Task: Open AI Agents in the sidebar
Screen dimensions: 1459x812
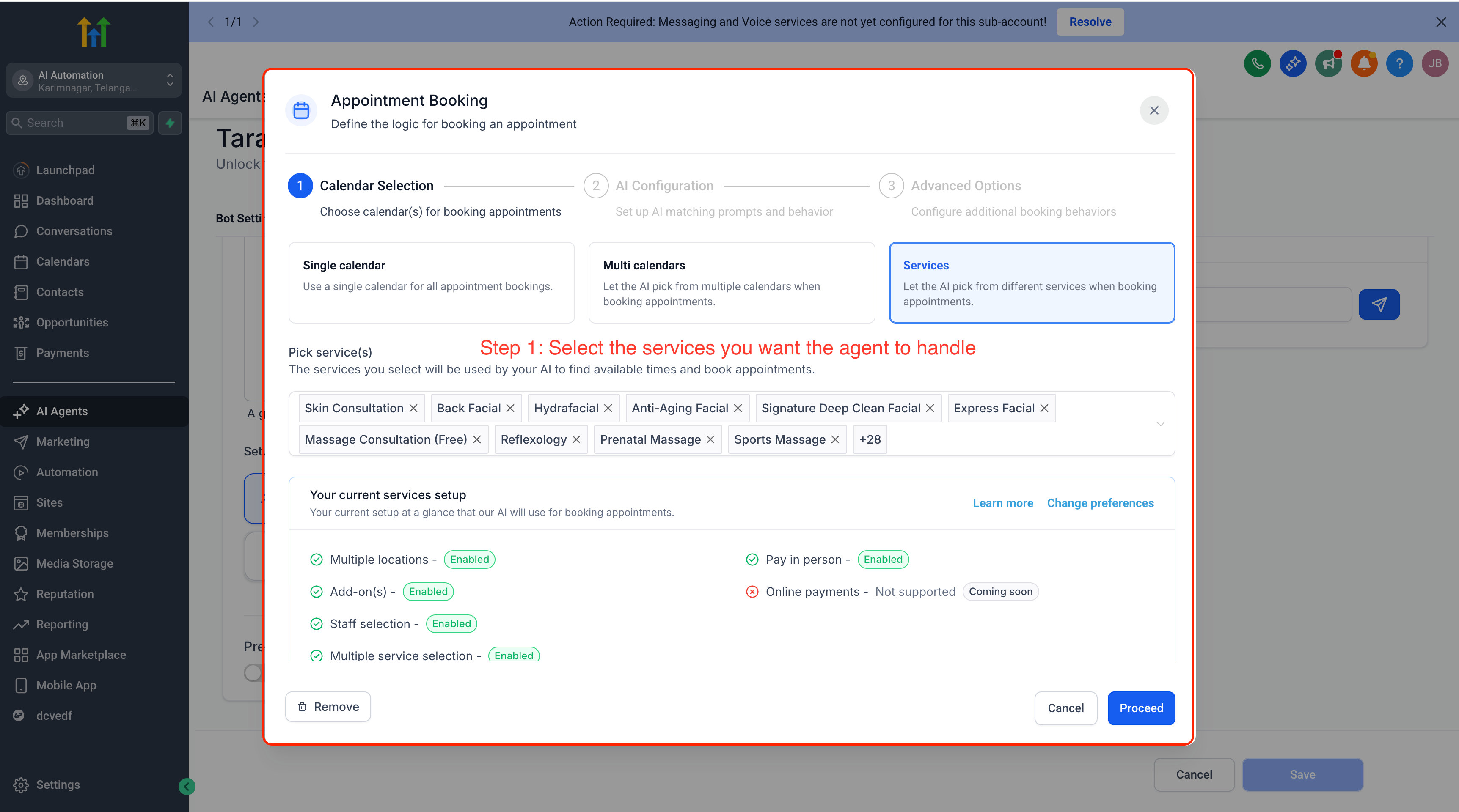Action: [x=94, y=411]
